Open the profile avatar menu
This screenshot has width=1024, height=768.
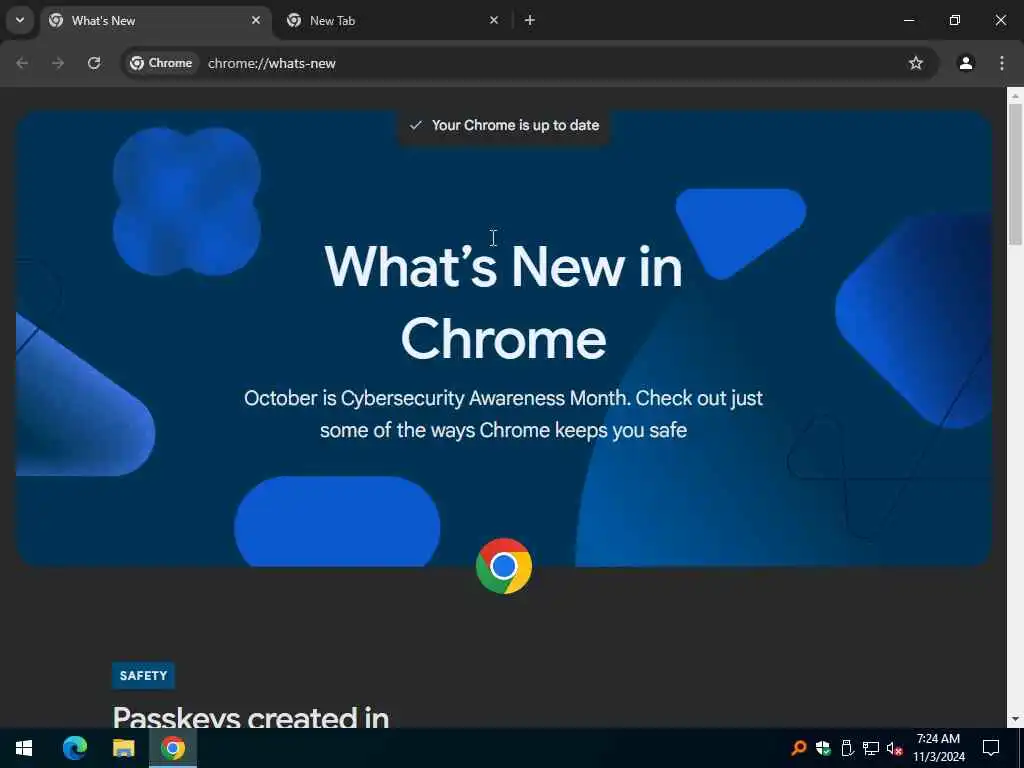tap(965, 63)
